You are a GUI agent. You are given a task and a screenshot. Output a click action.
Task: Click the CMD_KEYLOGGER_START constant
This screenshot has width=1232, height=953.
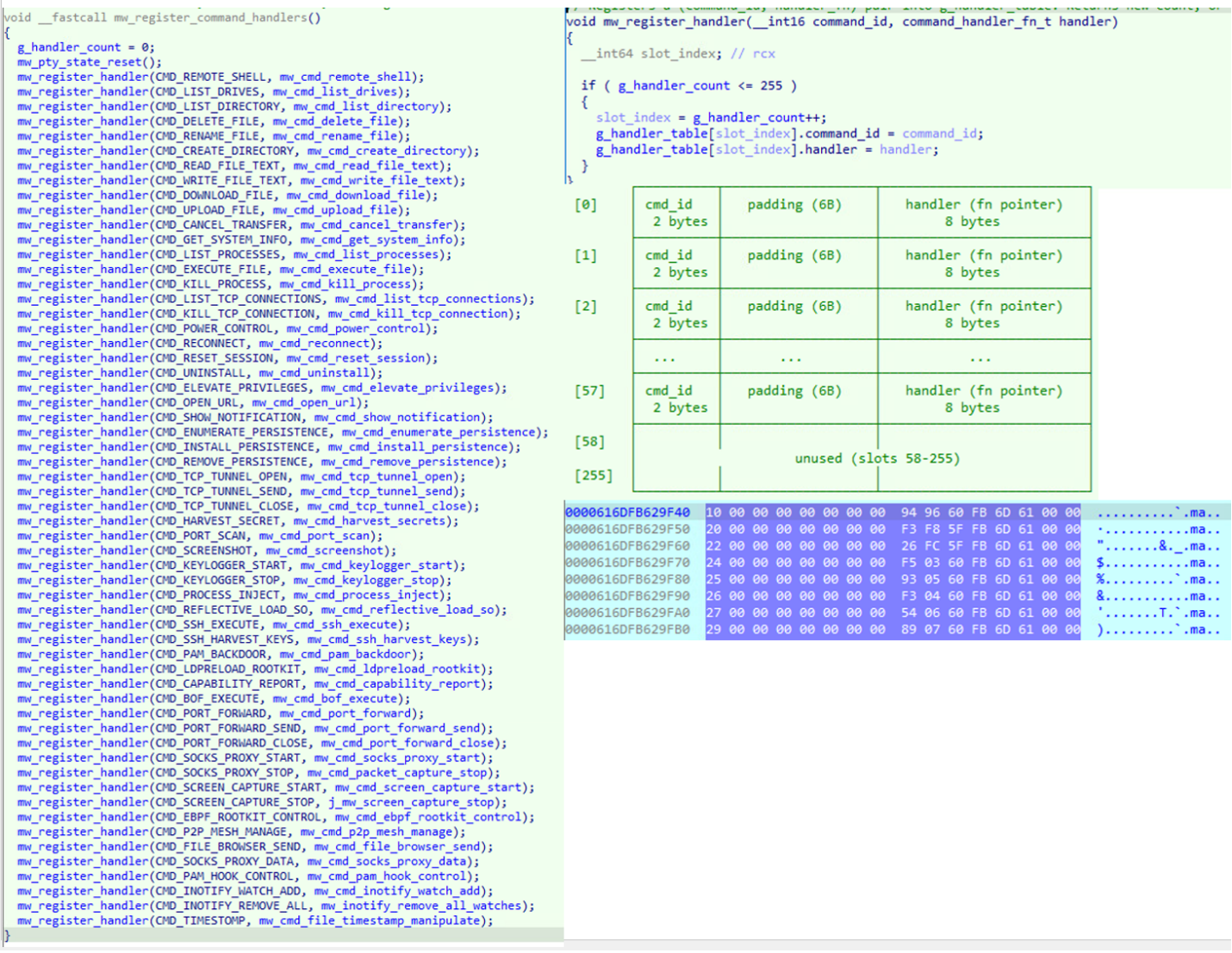click(221, 565)
